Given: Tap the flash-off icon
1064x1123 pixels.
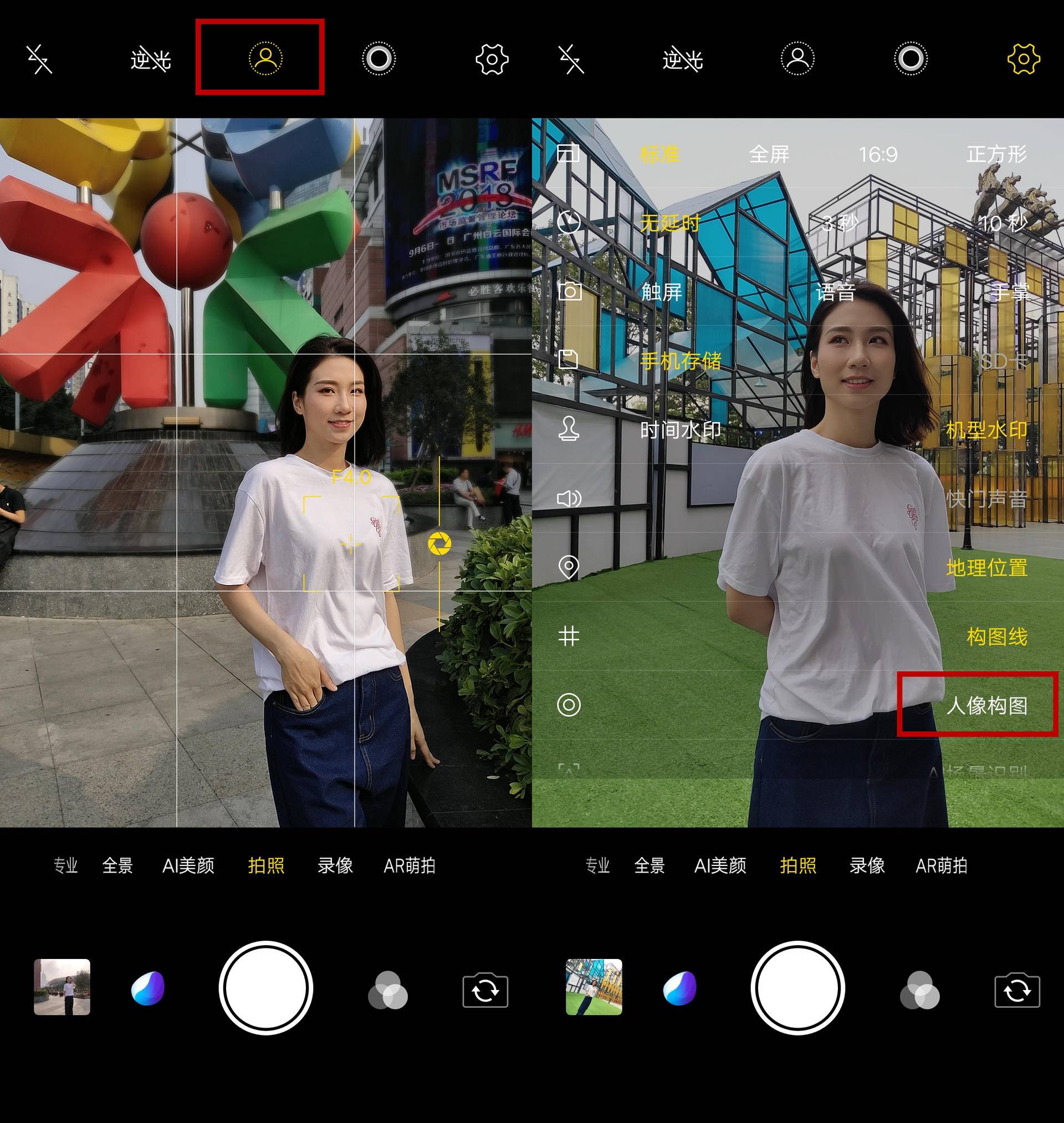Looking at the screenshot, I should [40, 59].
